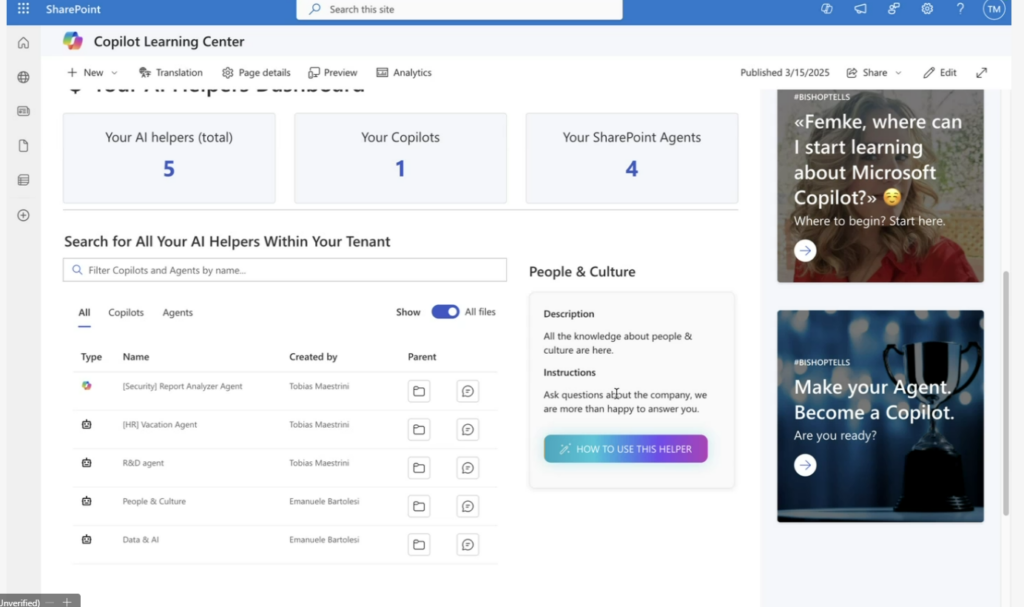Screen dimensions: 1024x607
Task: Click the Copilot icon in the top bar
Action: [827, 9]
